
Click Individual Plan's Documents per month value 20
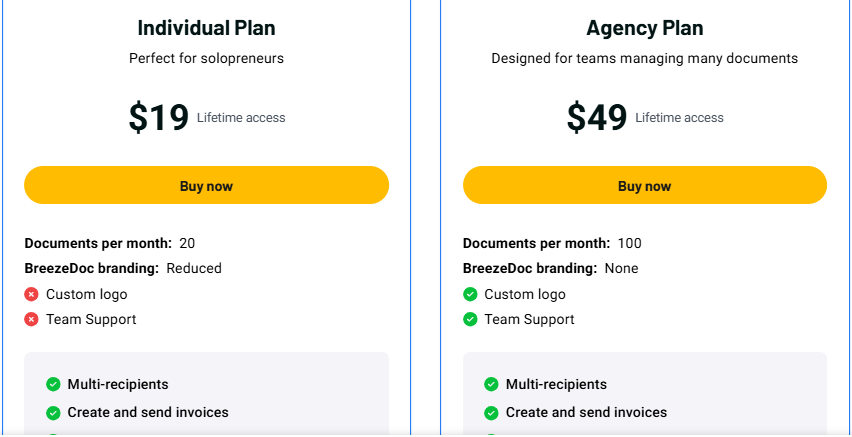pyautogui.click(x=187, y=244)
